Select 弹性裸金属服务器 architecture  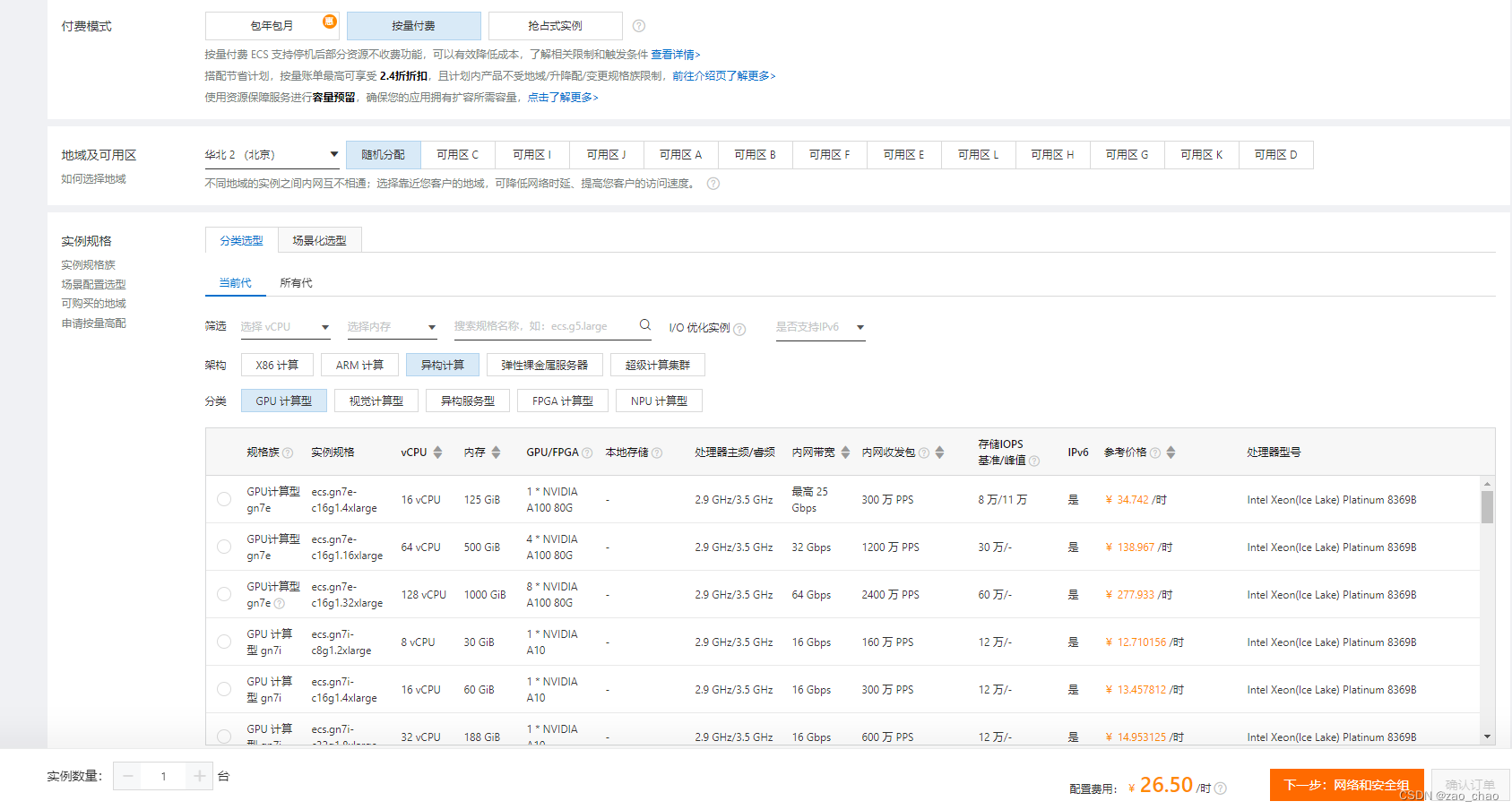tap(545, 365)
